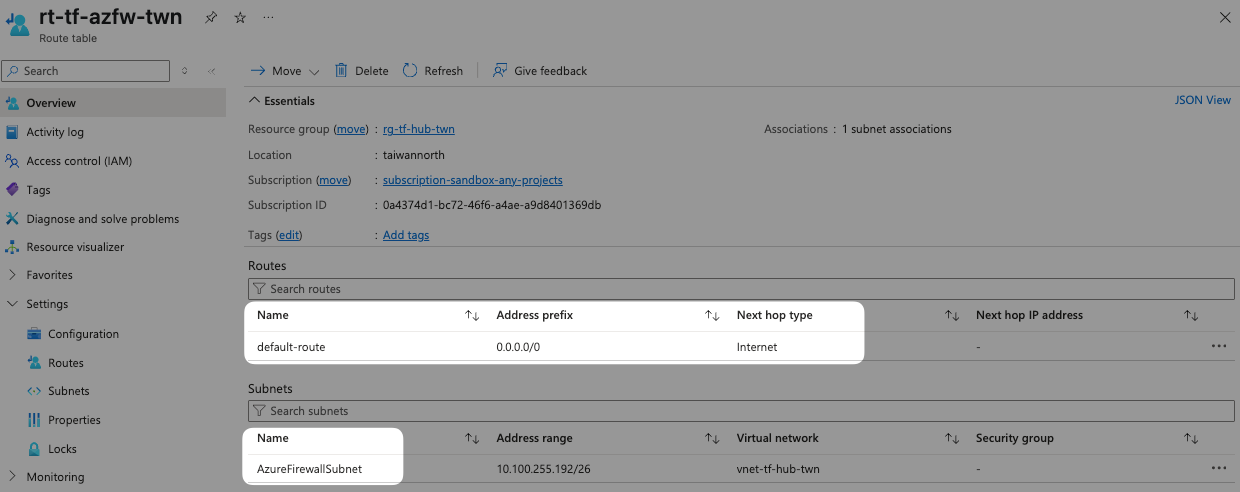Toggle expand-collapse arrows next to sidebar search
The height and width of the screenshot is (492, 1240).
click(x=184, y=71)
